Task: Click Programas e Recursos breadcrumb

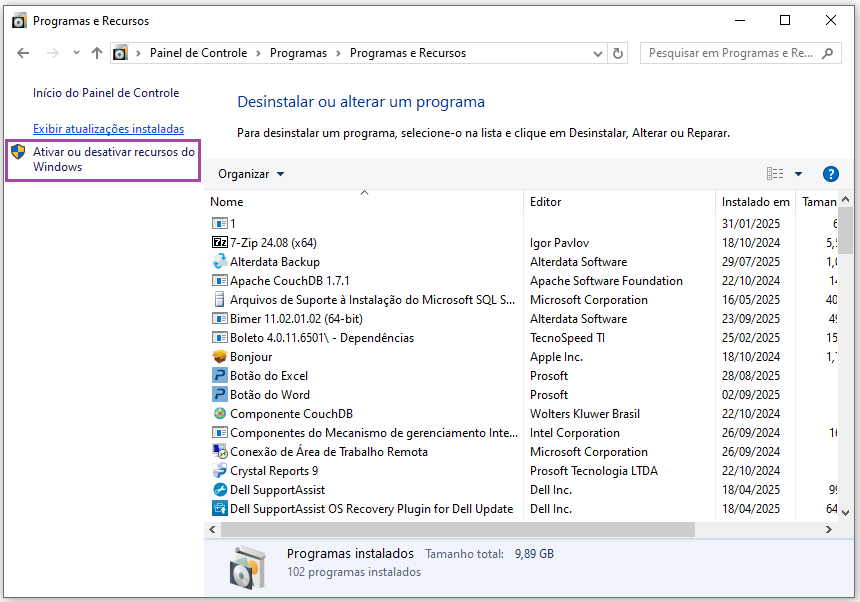Action: point(408,53)
